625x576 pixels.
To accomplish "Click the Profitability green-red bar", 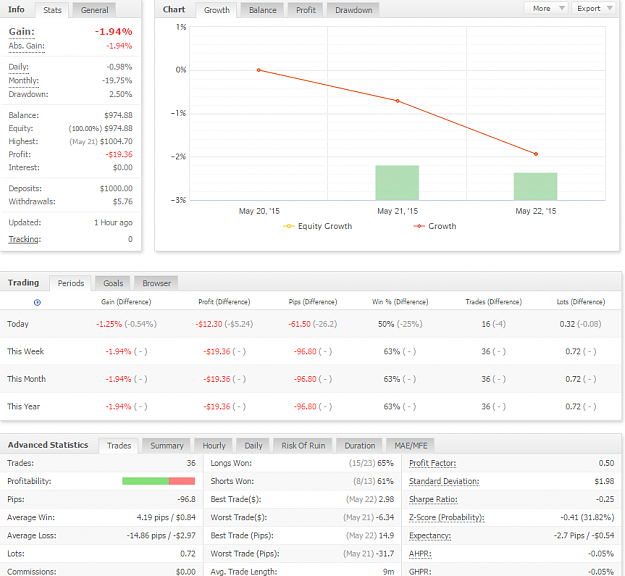I will click(x=158, y=481).
